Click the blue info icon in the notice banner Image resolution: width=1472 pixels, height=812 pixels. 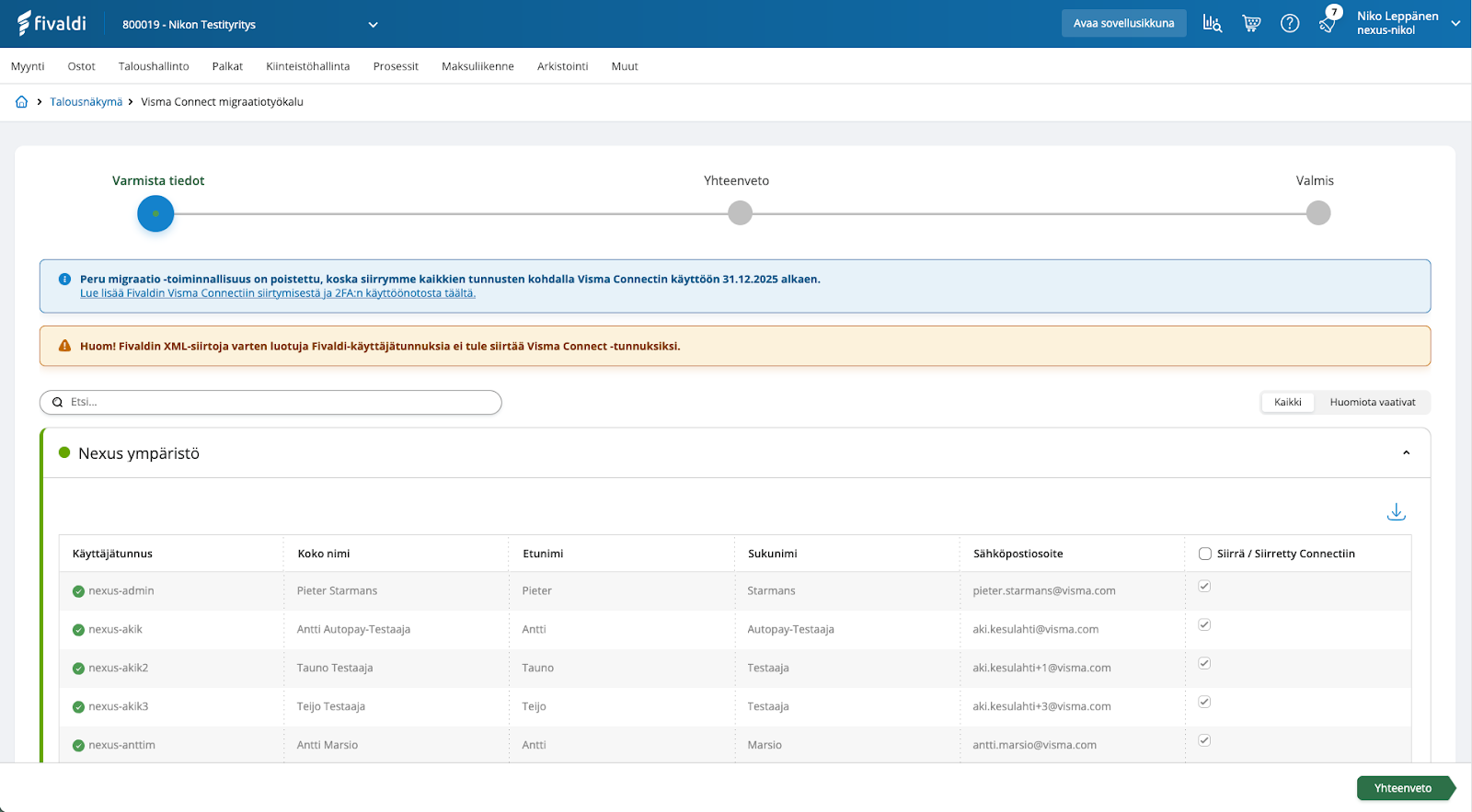(64, 279)
